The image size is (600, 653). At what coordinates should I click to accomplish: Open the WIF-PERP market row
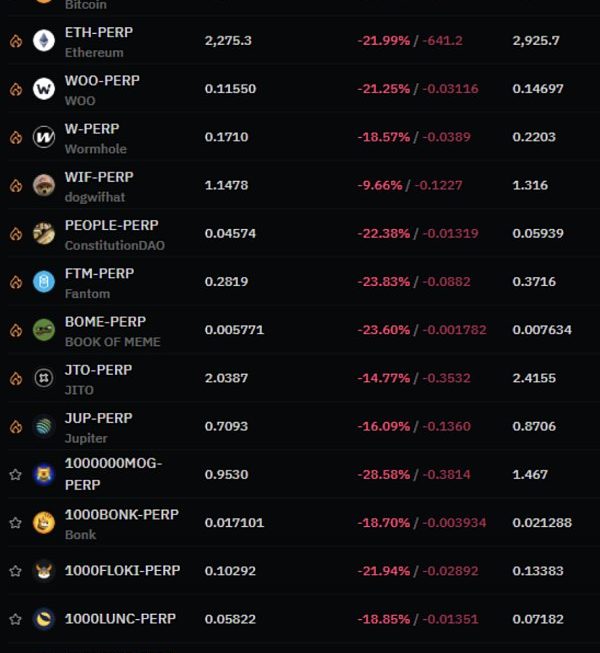click(300, 185)
